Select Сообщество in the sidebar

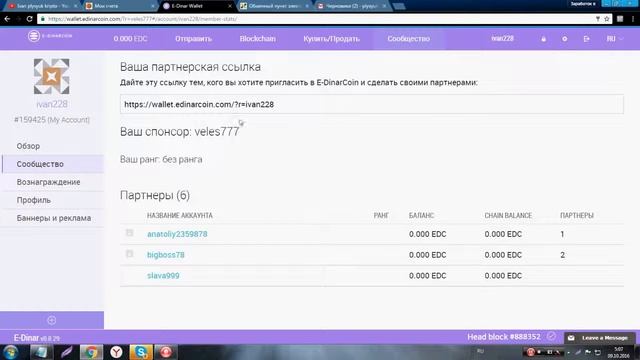(x=53, y=164)
